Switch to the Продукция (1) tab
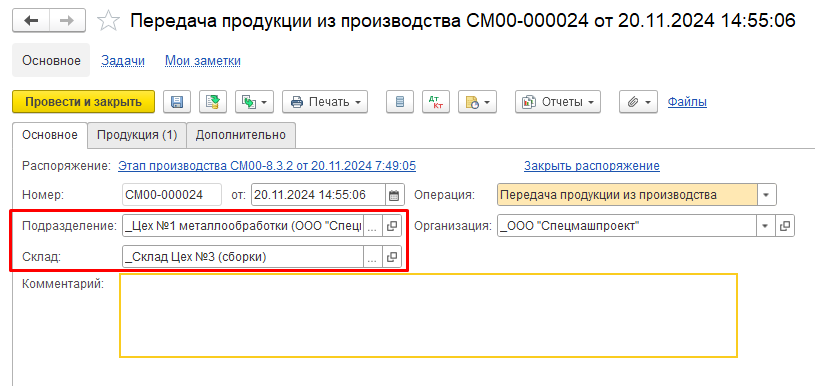 137,135
